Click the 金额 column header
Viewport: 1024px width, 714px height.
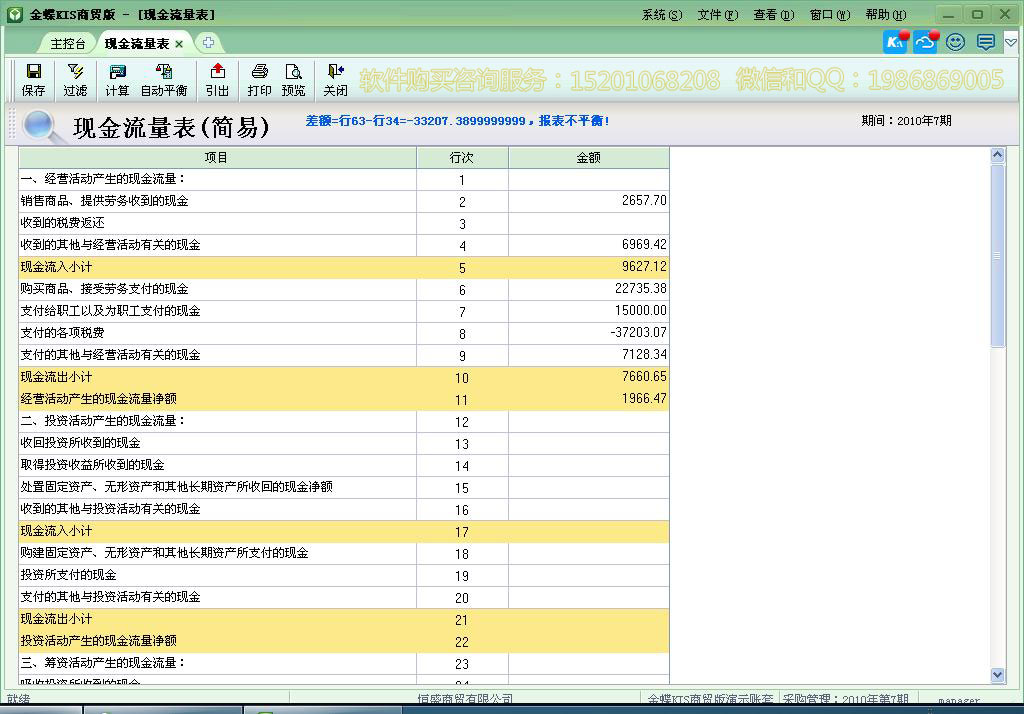click(x=588, y=158)
